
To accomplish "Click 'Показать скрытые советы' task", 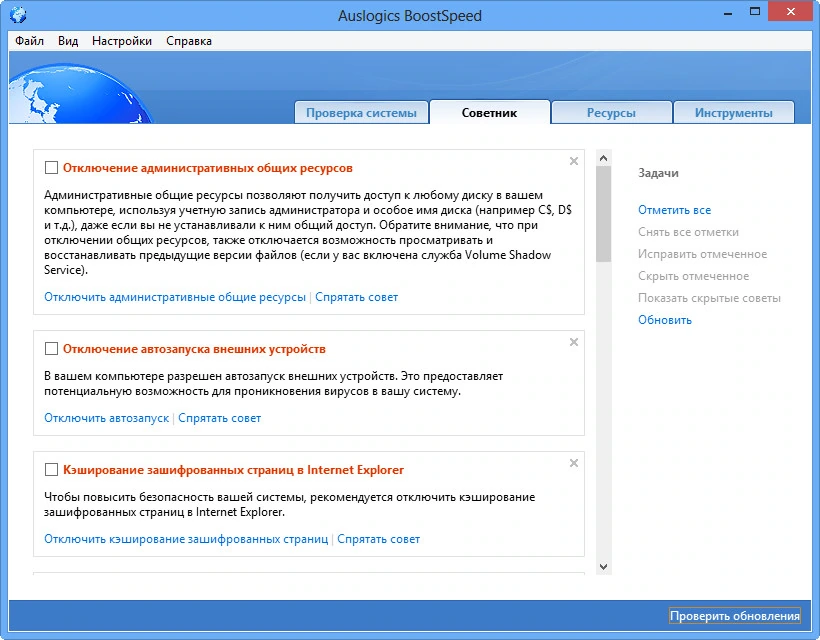I will point(709,298).
